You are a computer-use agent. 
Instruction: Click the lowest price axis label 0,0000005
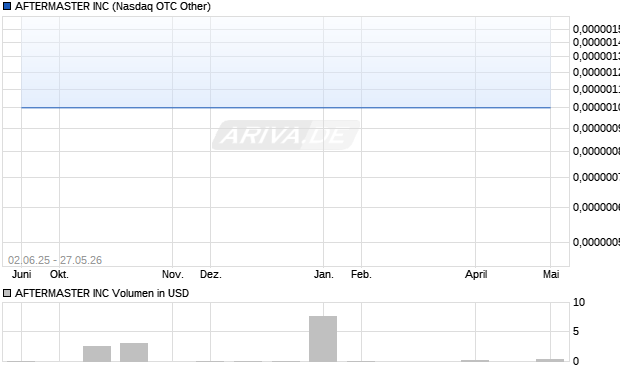(x=596, y=242)
